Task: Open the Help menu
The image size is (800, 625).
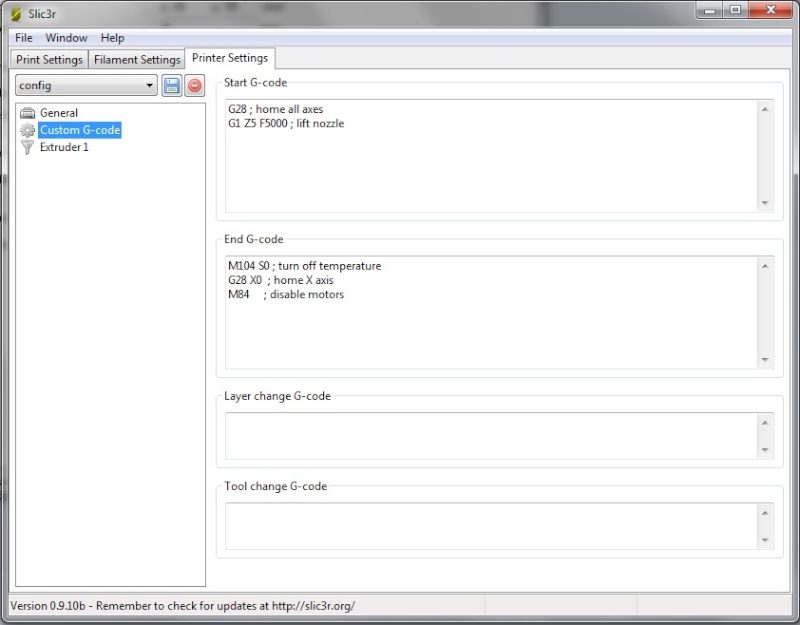Action: point(112,38)
